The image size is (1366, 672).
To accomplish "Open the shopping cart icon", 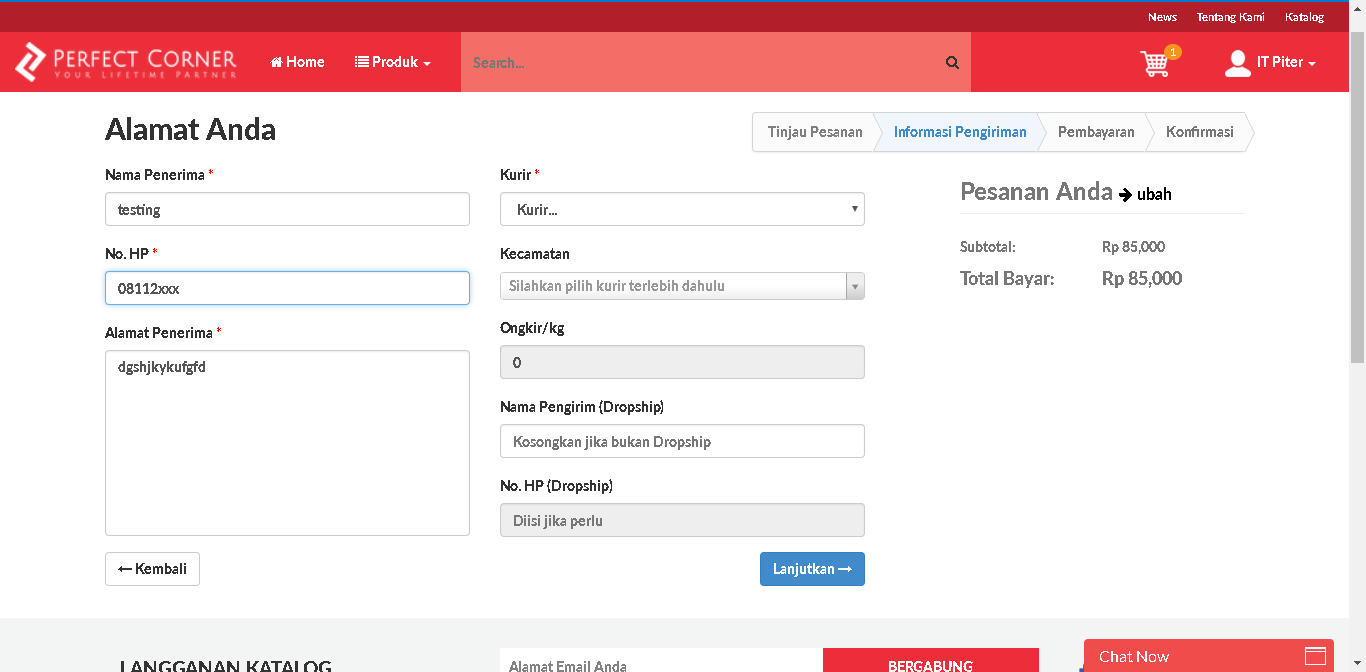I will (1155, 63).
